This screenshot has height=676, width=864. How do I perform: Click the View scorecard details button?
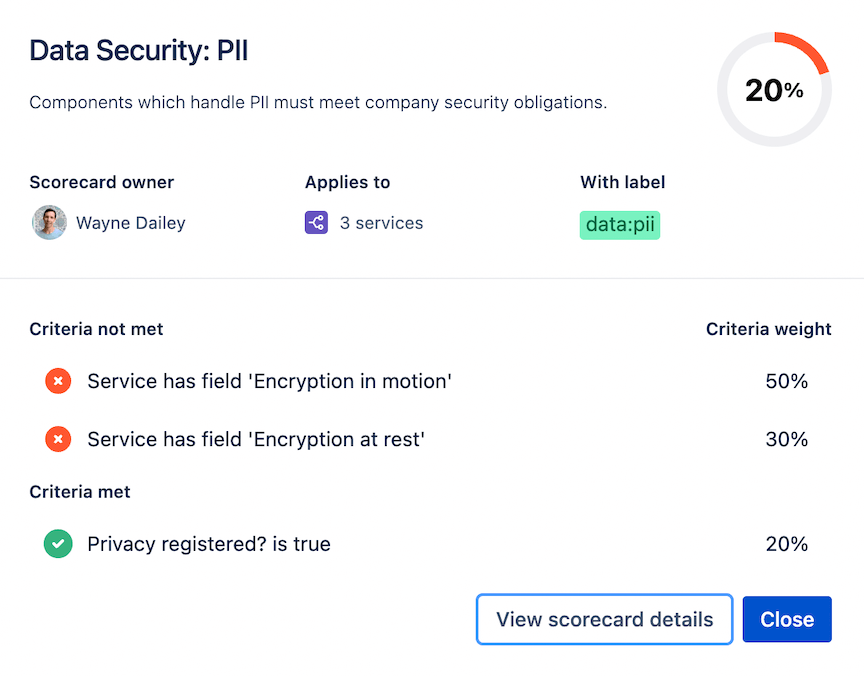tap(604, 619)
